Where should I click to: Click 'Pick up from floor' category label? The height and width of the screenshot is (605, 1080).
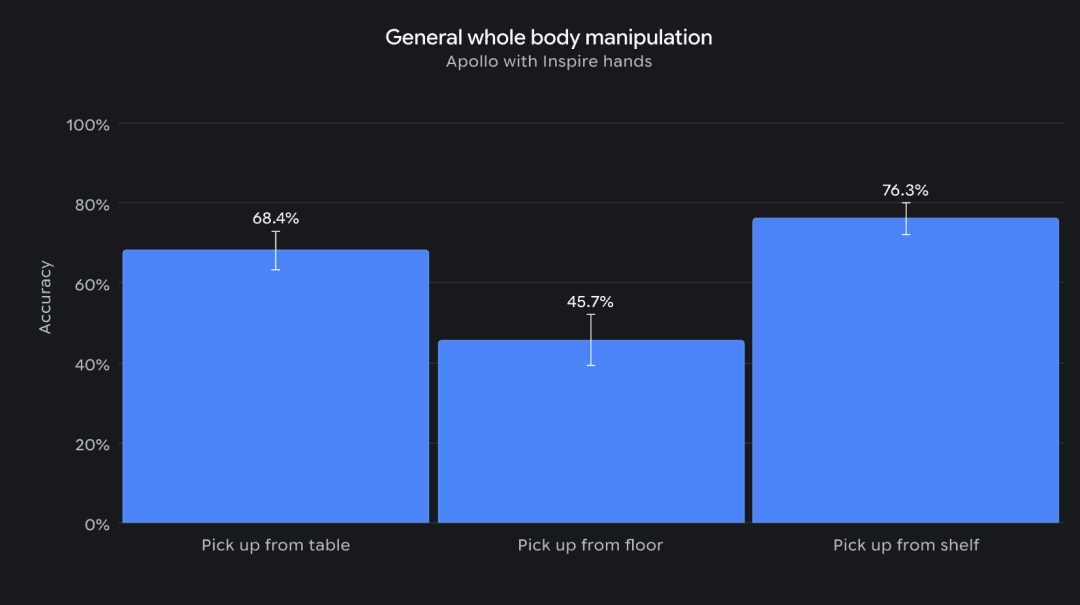[x=590, y=545]
